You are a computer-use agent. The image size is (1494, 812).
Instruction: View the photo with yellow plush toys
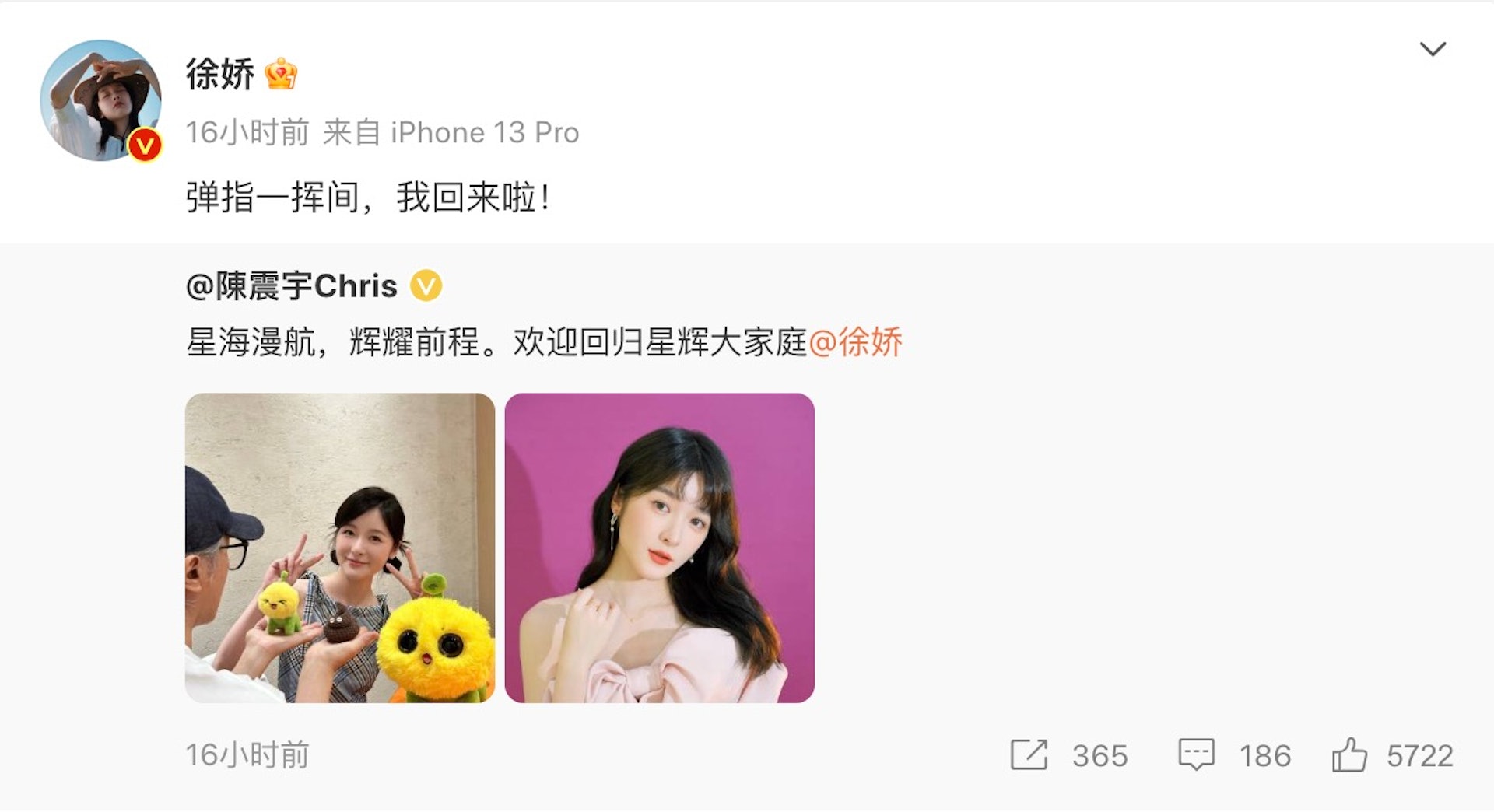coord(340,548)
